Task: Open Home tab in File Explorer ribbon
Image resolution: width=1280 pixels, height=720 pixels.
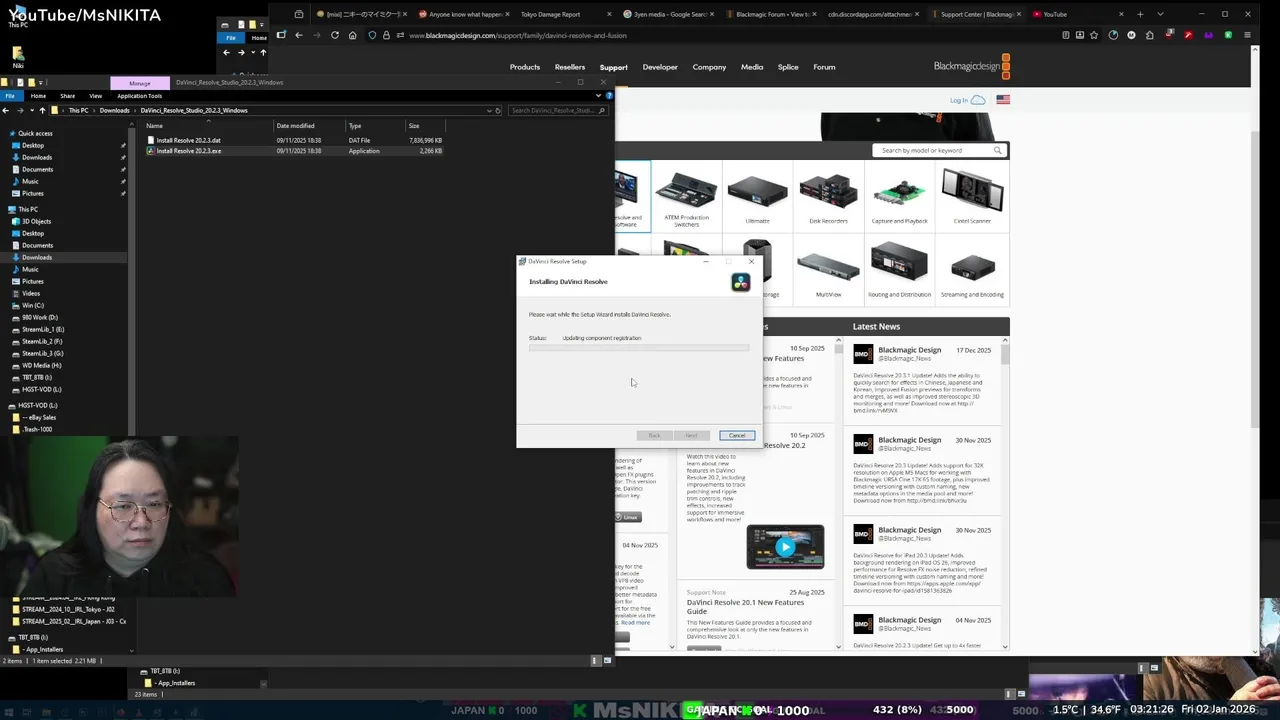Action: (38, 96)
